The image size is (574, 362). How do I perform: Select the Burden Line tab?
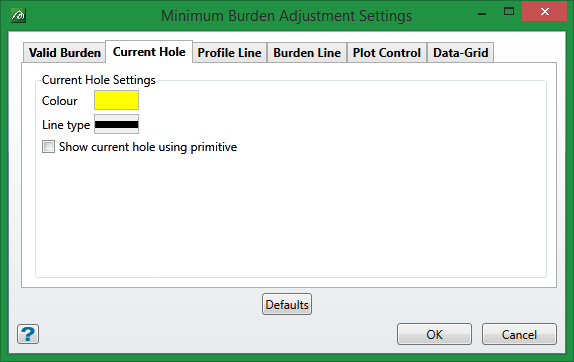click(307, 53)
